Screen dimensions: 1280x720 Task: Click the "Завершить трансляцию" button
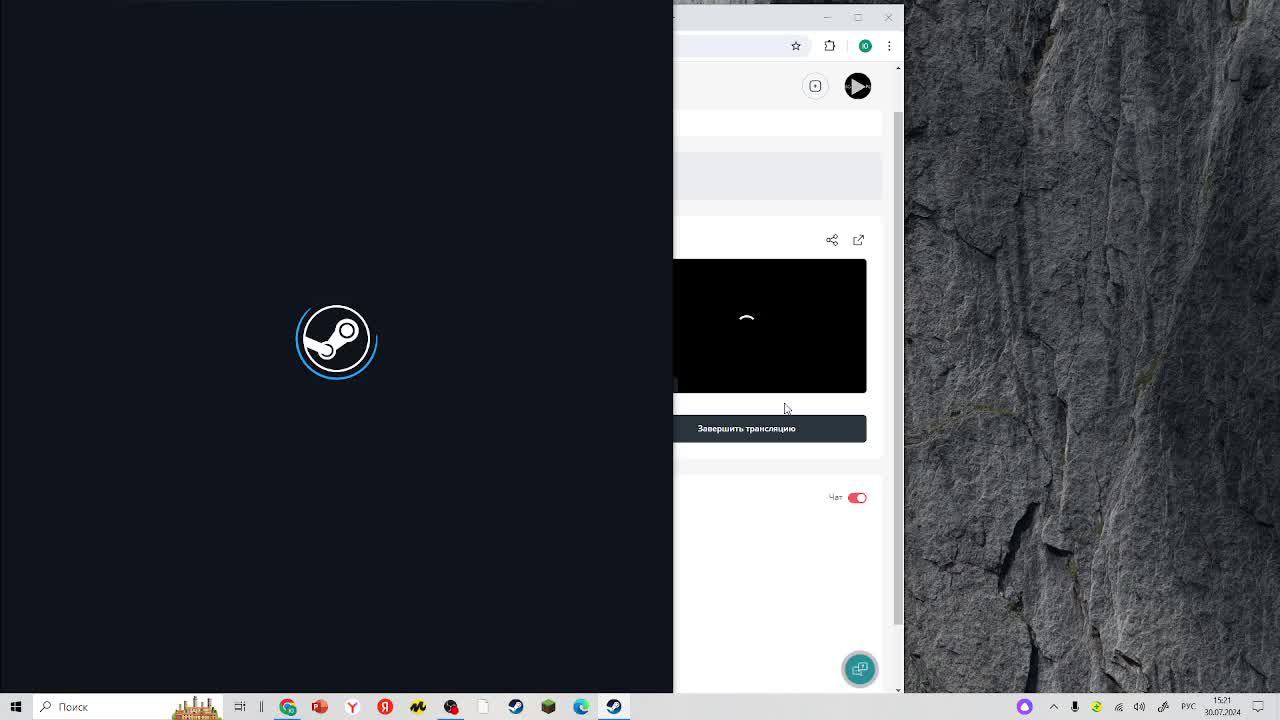769,428
